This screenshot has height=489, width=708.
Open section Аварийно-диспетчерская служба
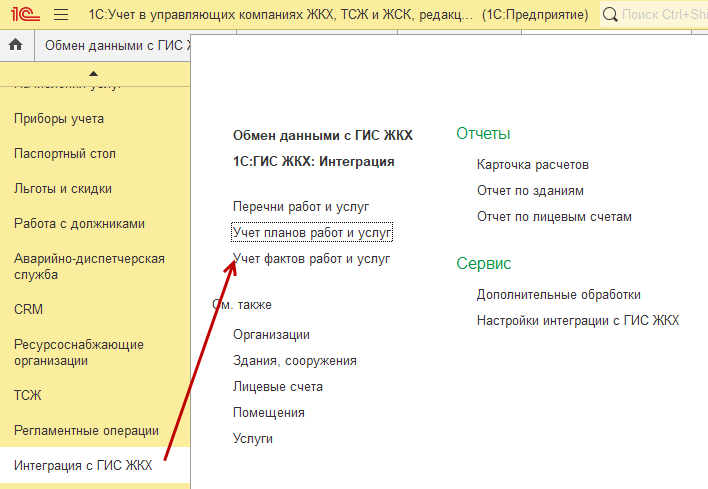89,266
